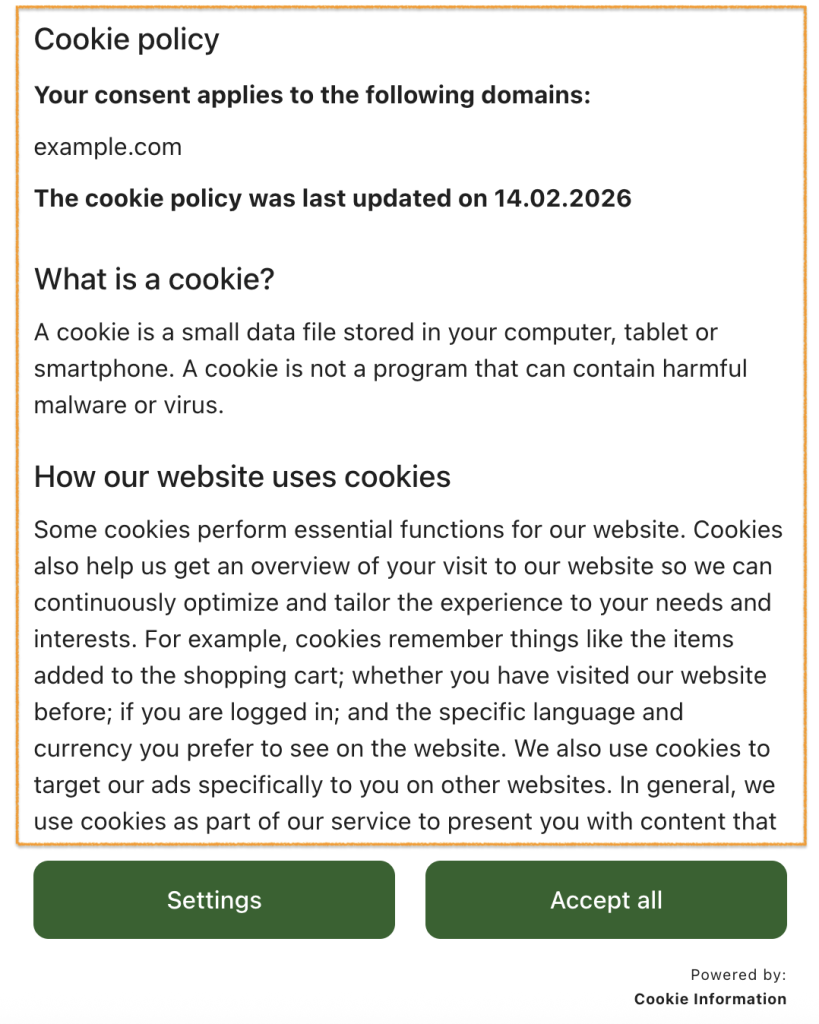
Task: Click the "use cookies as part of our service" line
Action: click(405, 822)
